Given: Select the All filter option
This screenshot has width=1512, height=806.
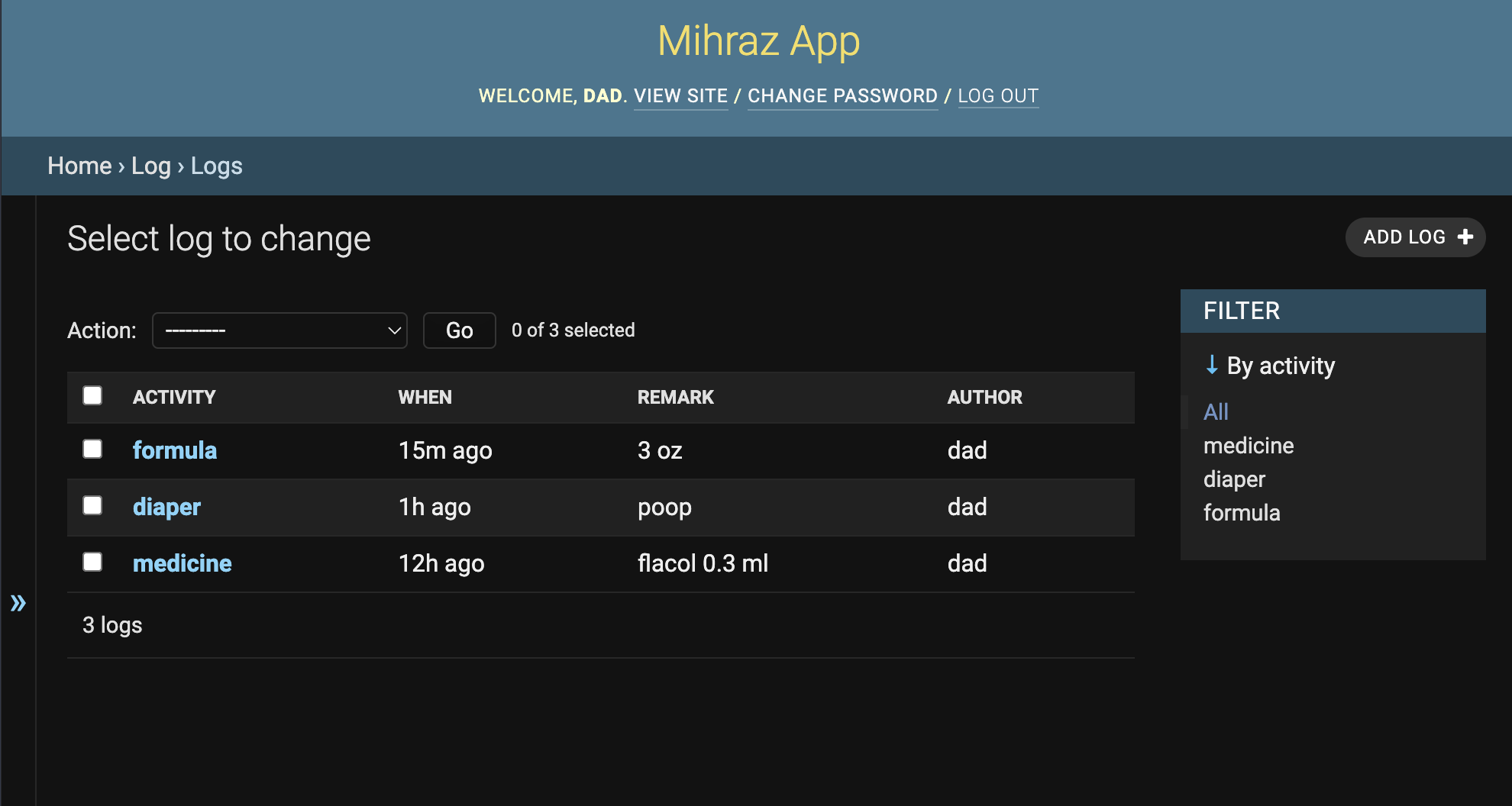Looking at the screenshot, I should pos(1215,411).
